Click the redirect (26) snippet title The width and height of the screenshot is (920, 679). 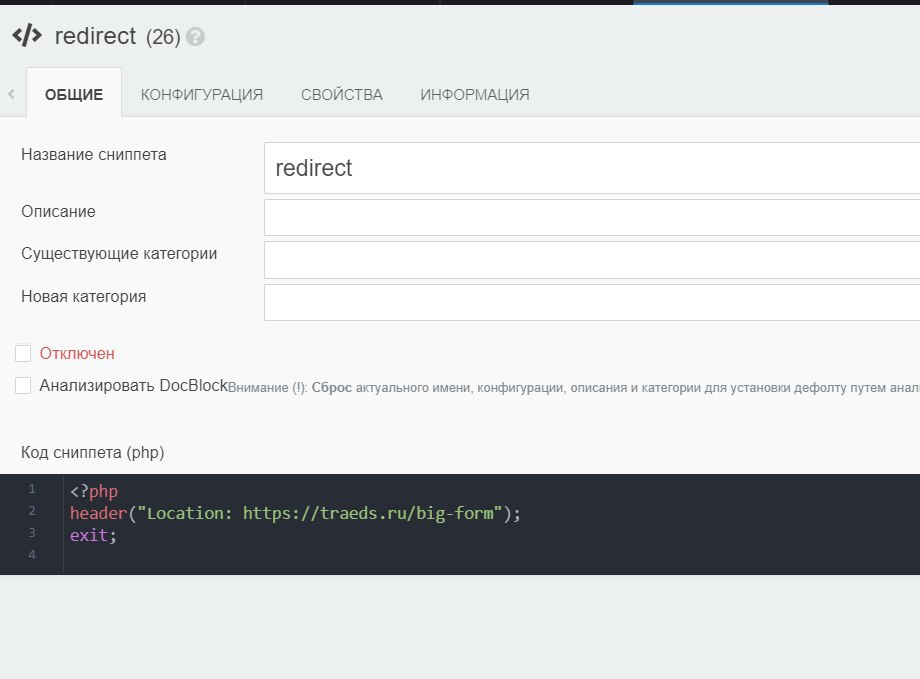click(117, 36)
